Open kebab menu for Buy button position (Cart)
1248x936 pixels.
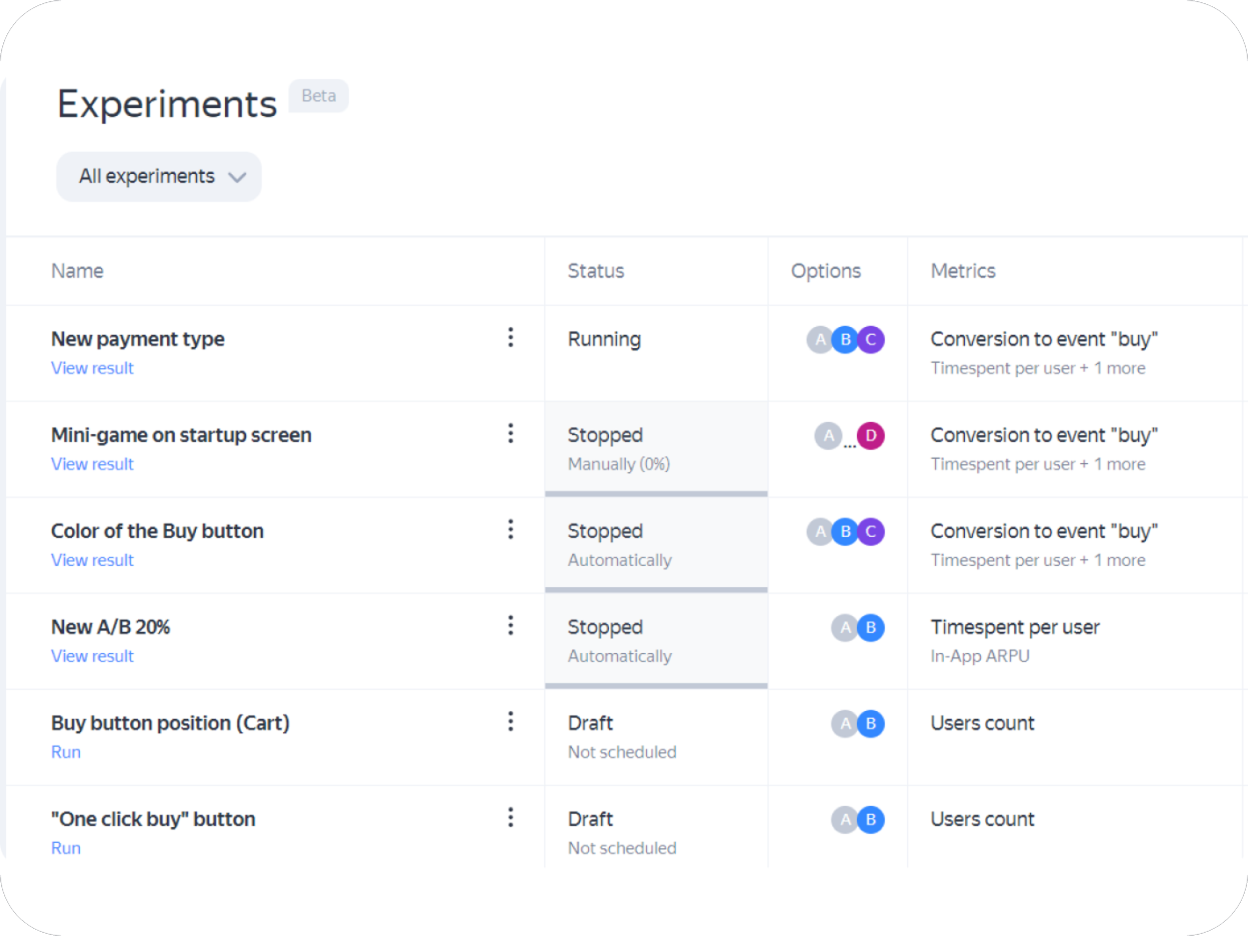coord(510,722)
